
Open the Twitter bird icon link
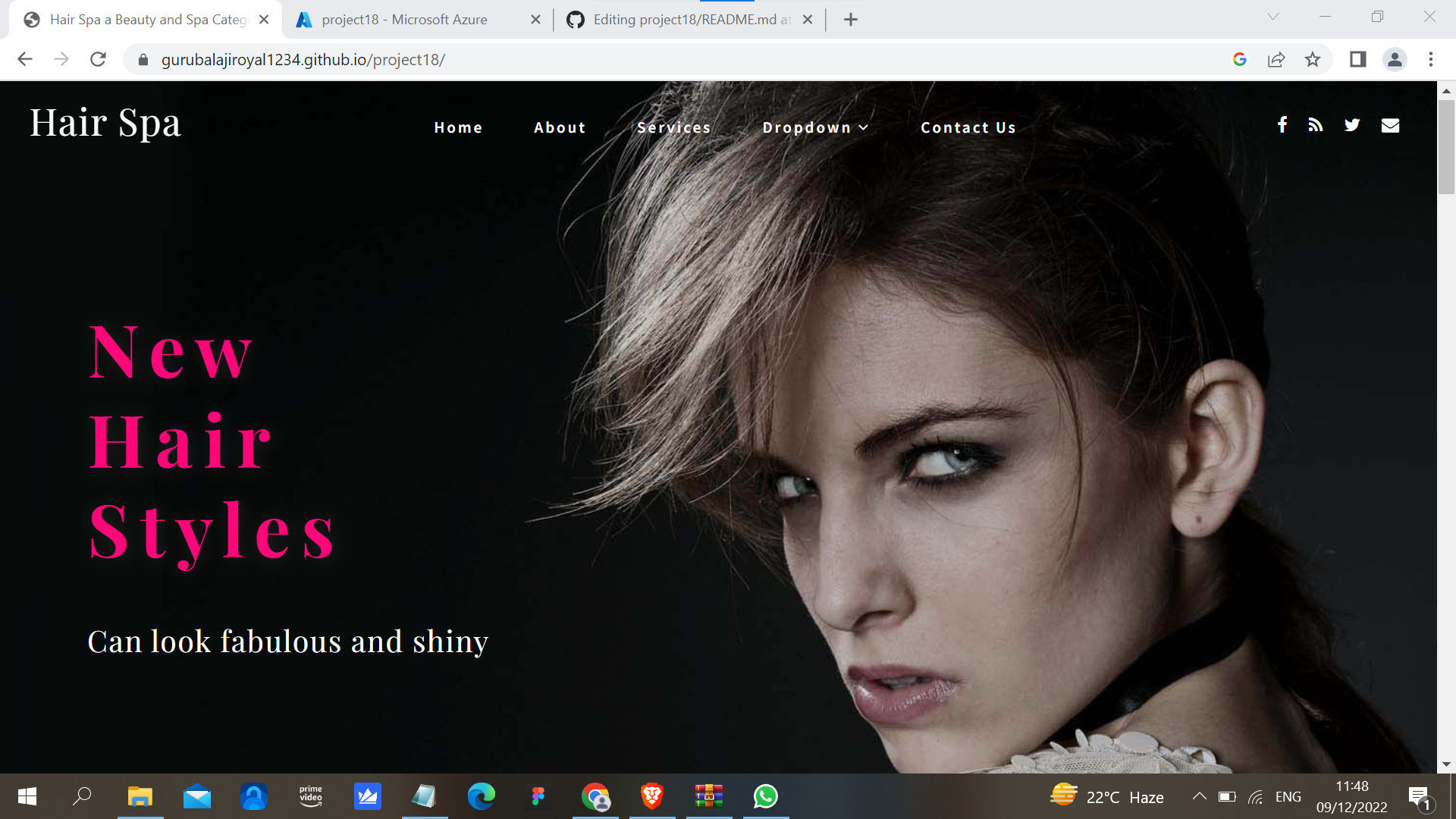click(x=1352, y=125)
